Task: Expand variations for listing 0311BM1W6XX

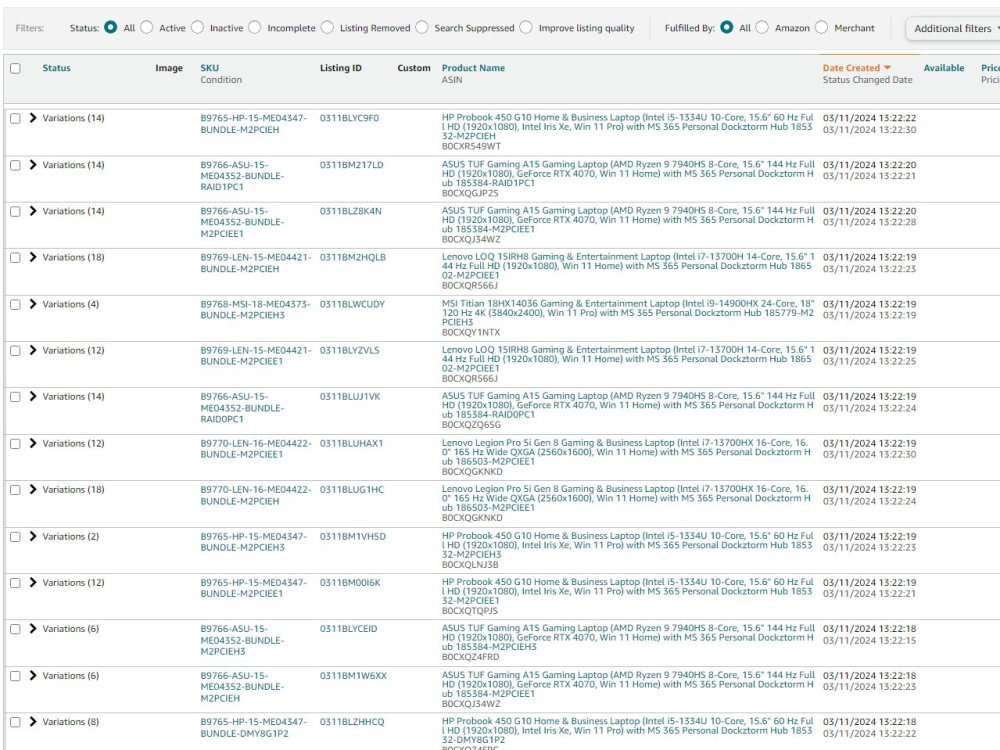Action: coord(33,675)
